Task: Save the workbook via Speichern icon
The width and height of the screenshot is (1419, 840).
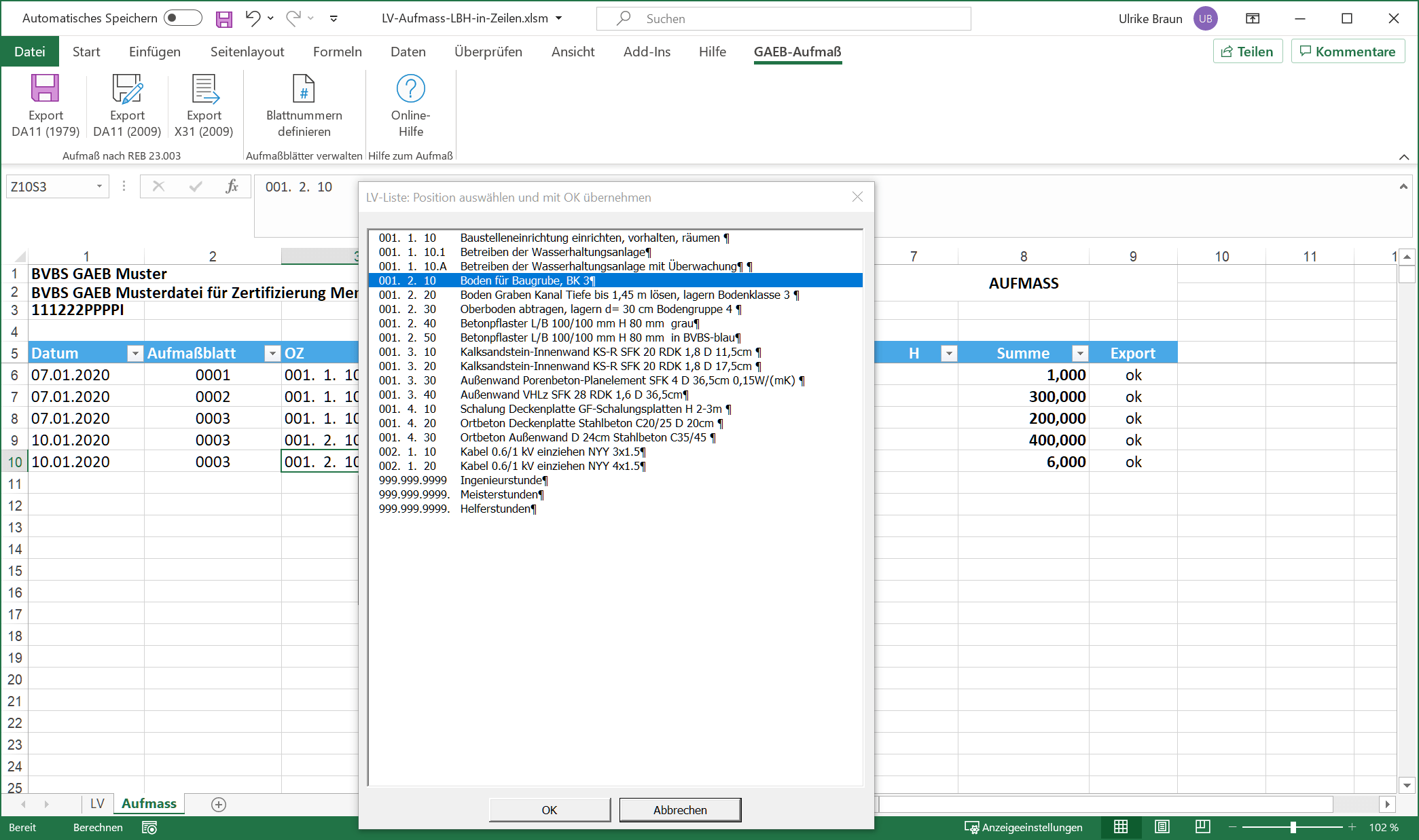Action: point(223,18)
